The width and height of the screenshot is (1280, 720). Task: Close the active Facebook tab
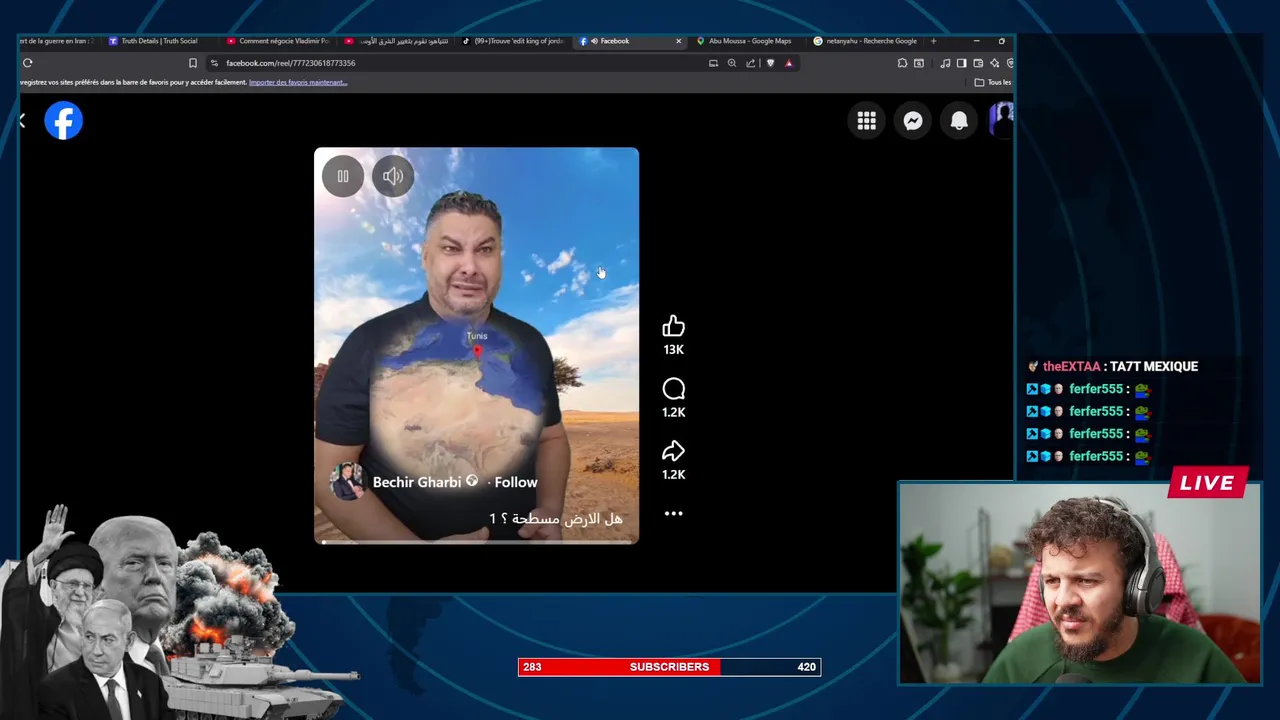678,41
